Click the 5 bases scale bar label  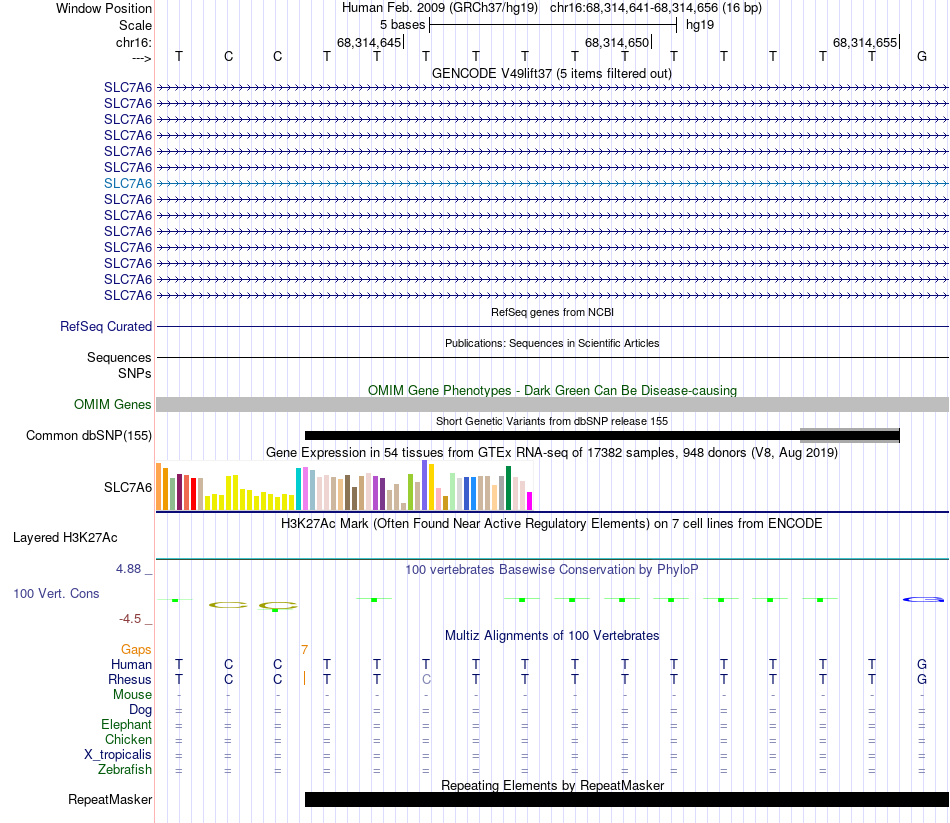[402, 25]
